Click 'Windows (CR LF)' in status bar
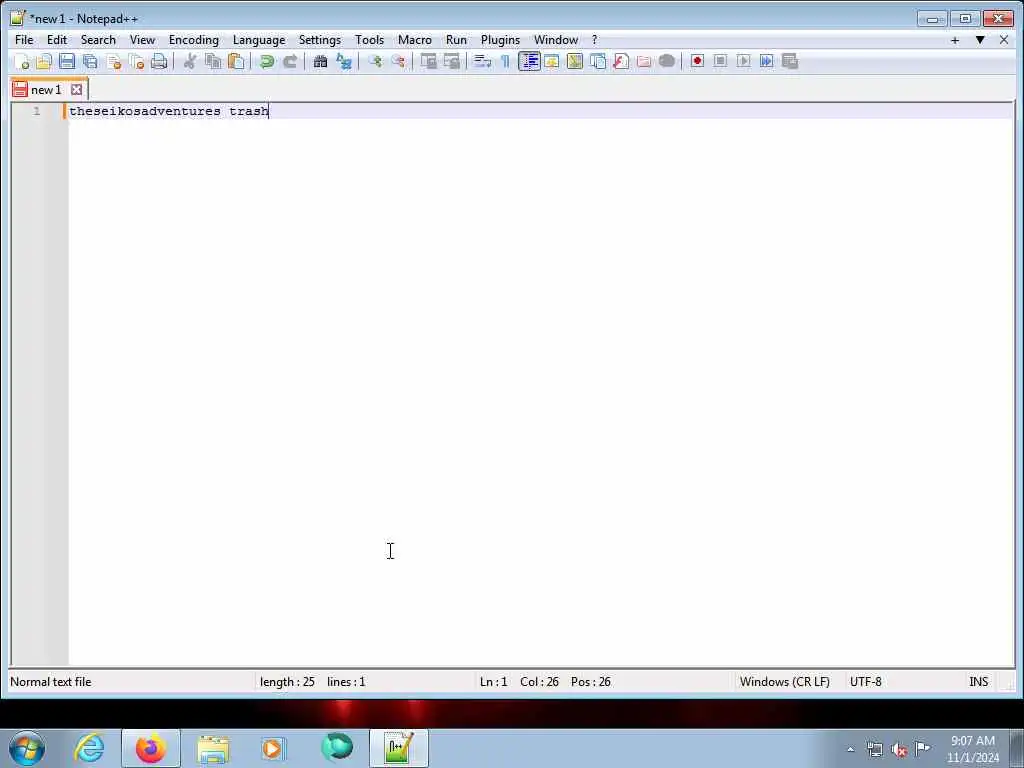 coord(784,682)
